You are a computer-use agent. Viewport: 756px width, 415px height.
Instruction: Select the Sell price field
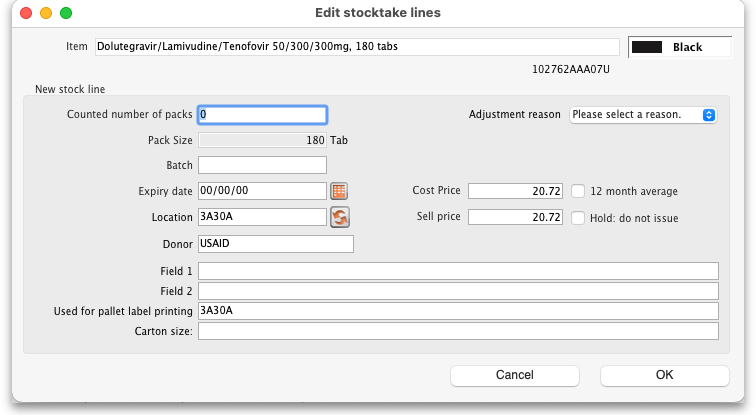pos(516,217)
